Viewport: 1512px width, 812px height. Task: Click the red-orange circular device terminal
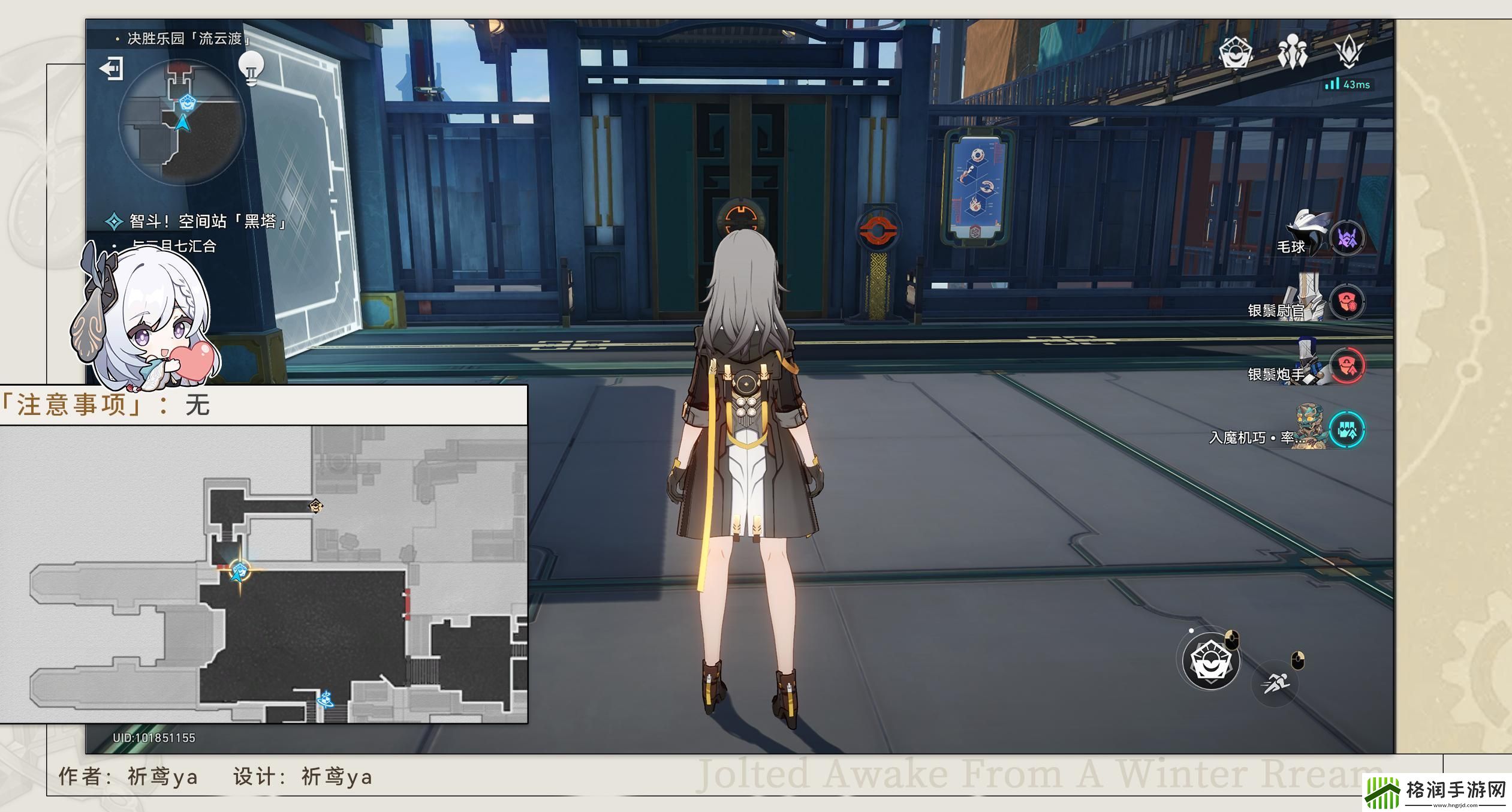878,230
